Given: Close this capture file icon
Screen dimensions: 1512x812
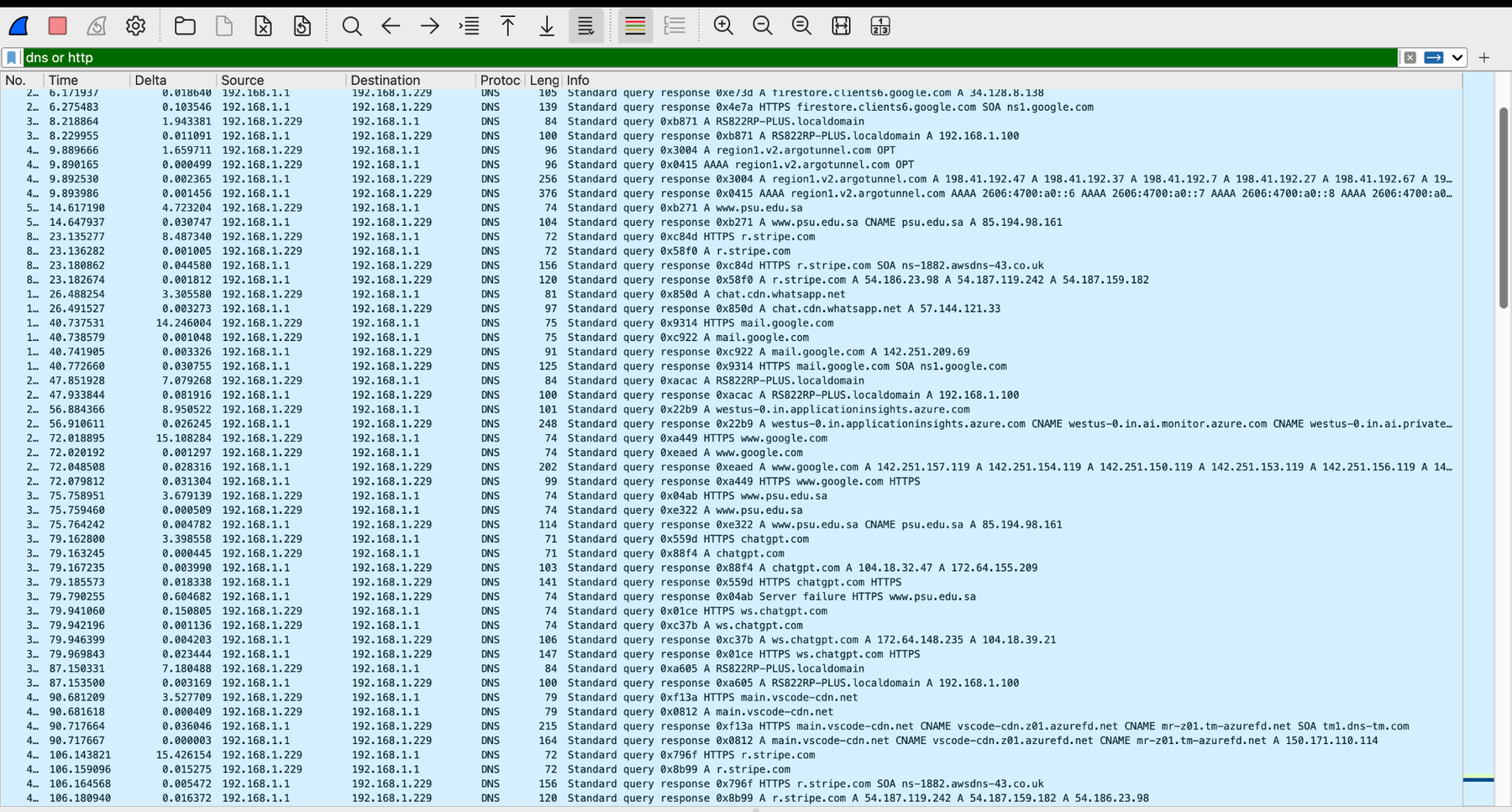Looking at the screenshot, I should click(x=263, y=26).
